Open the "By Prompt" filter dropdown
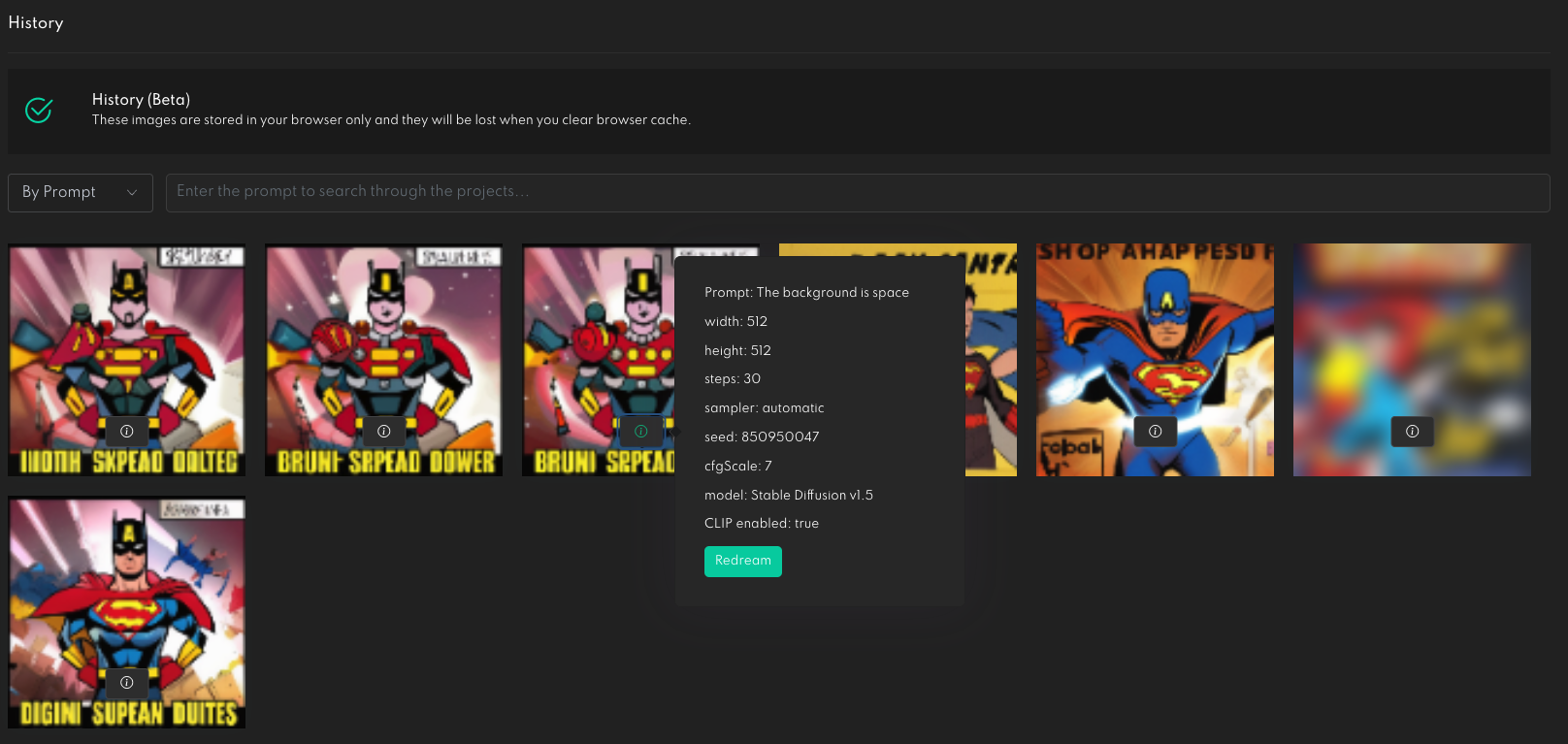 click(x=81, y=192)
